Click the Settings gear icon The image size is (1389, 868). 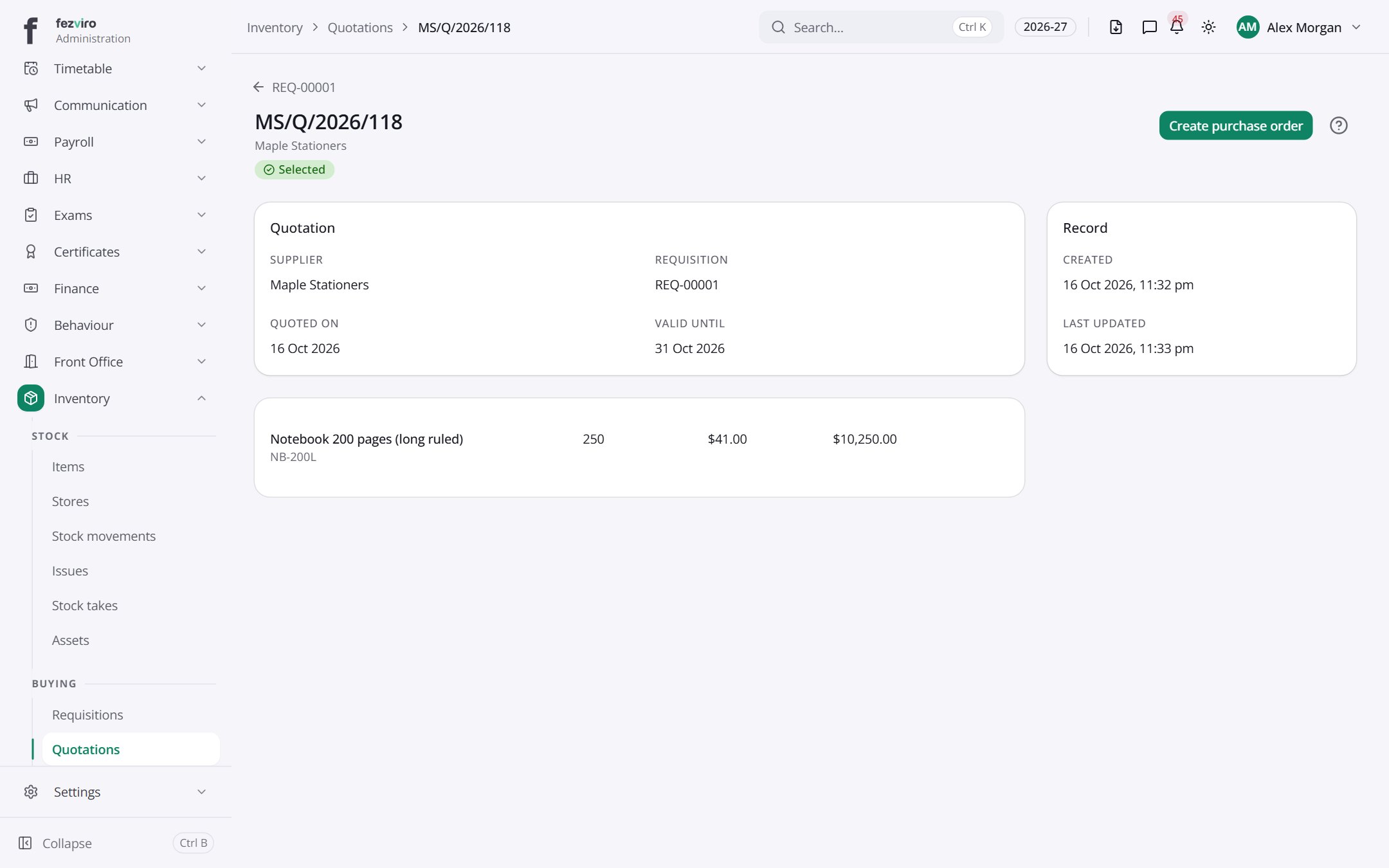31,791
